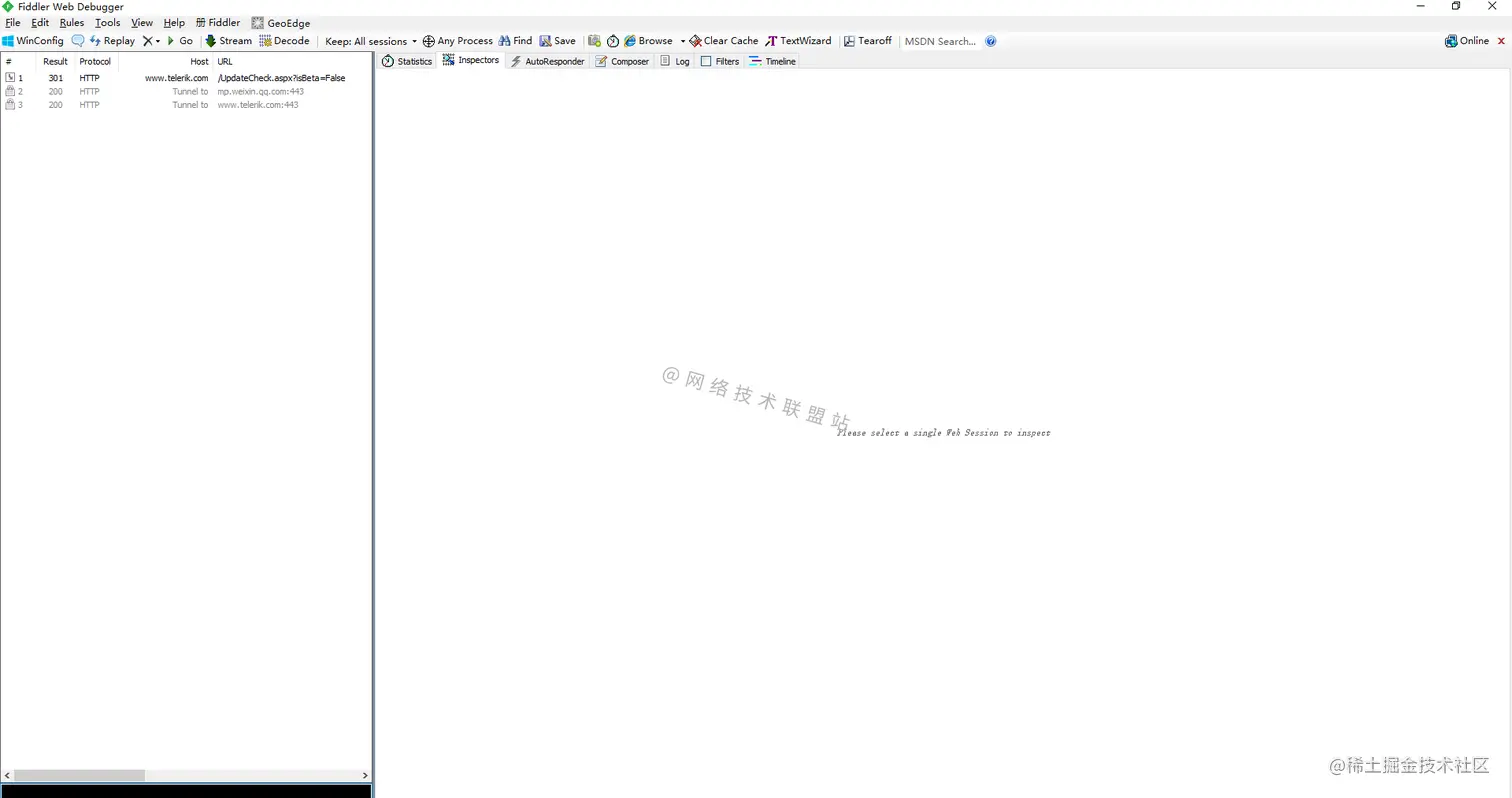Click into the MSDN Search field
The height and width of the screenshot is (798, 1512).
[940, 41]
